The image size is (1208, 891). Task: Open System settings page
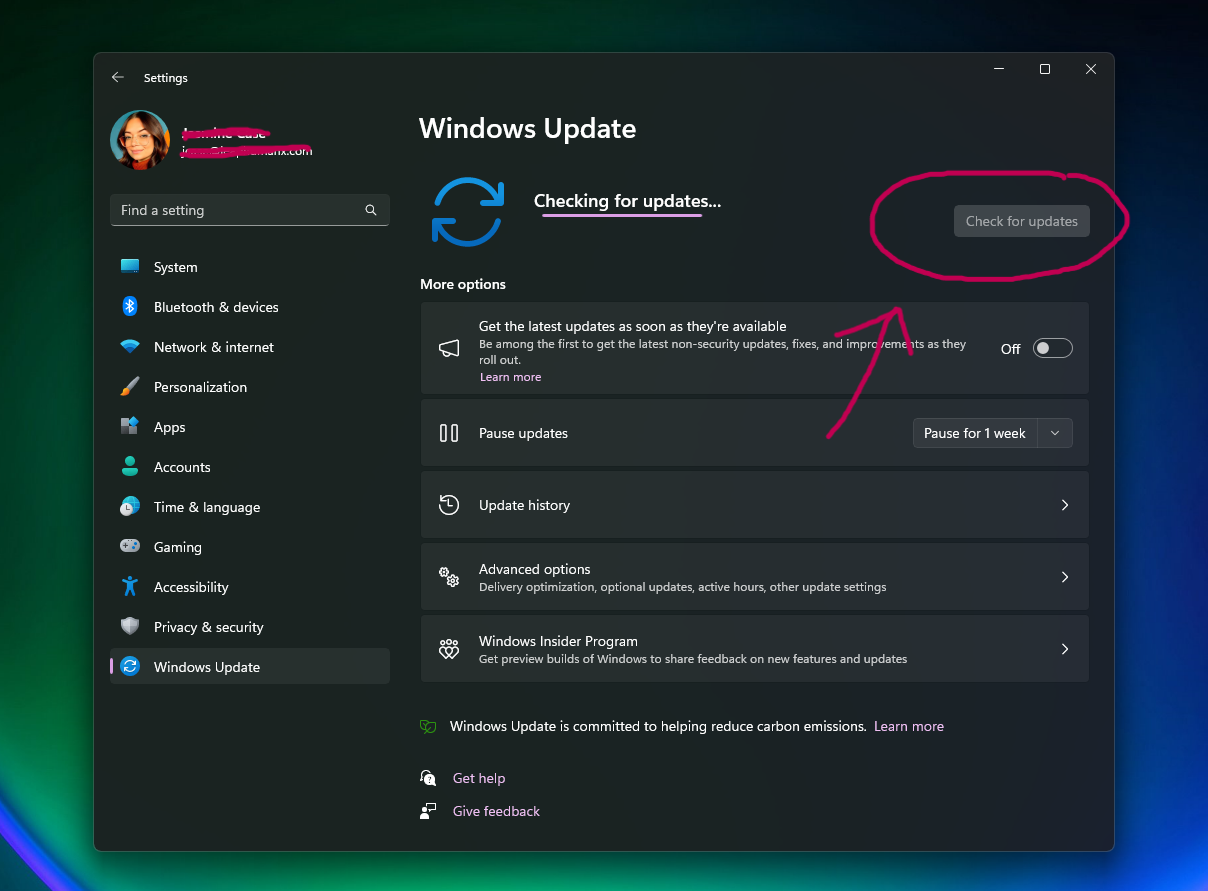[x=250, y=267]
